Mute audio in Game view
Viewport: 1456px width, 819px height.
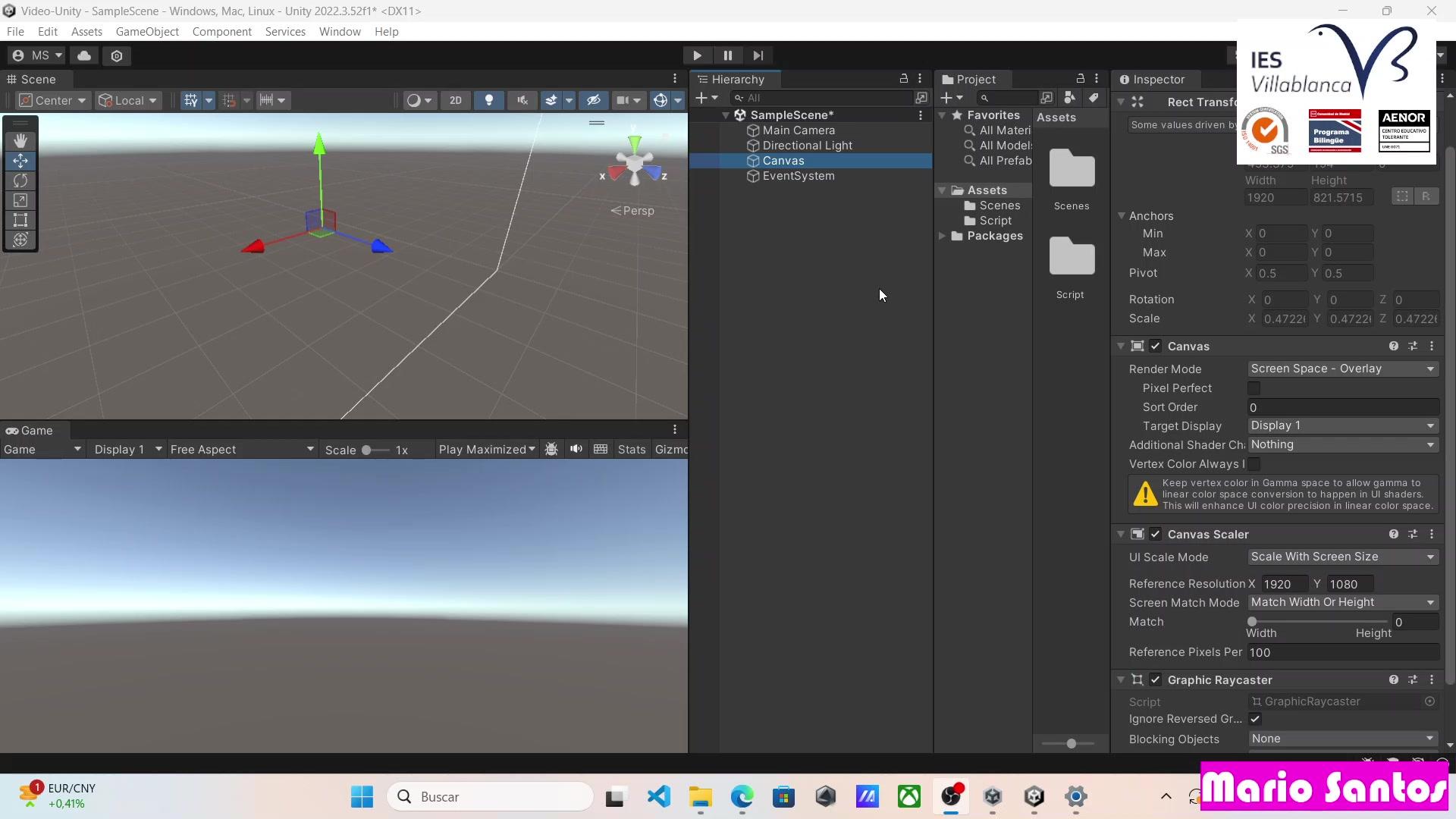click(576, 449)
